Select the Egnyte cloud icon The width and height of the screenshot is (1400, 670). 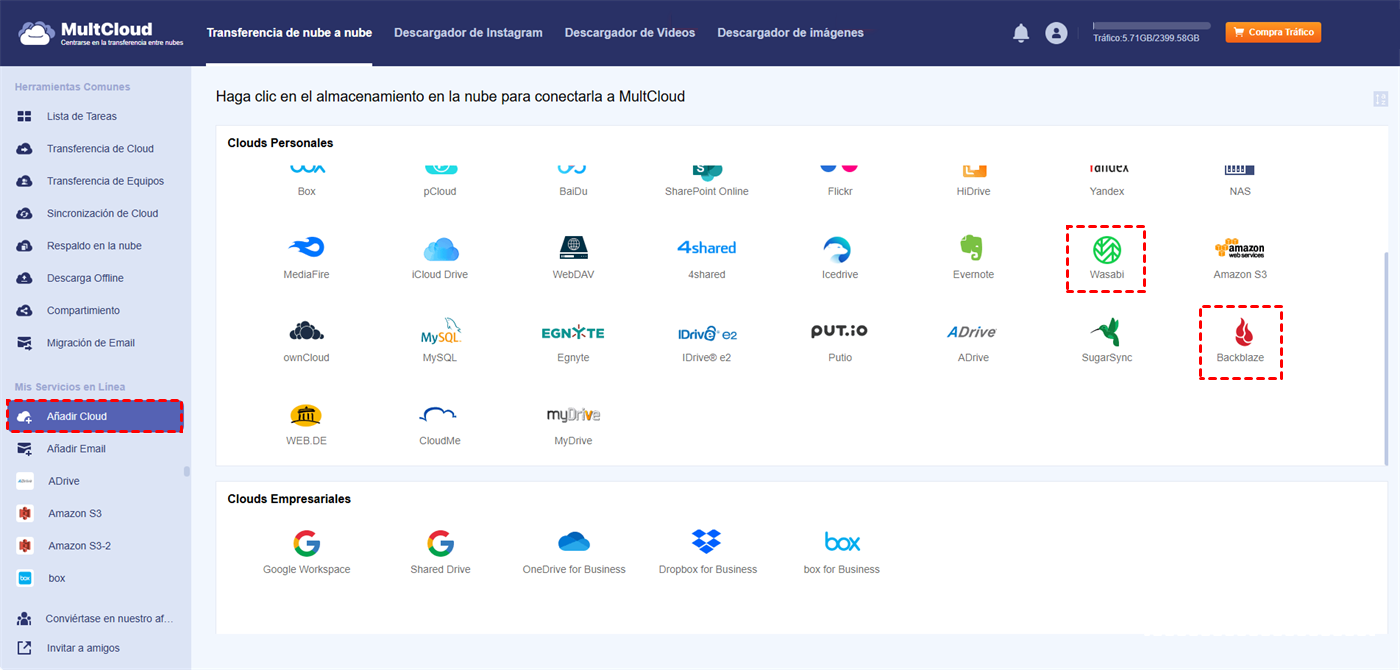[573, 332]
